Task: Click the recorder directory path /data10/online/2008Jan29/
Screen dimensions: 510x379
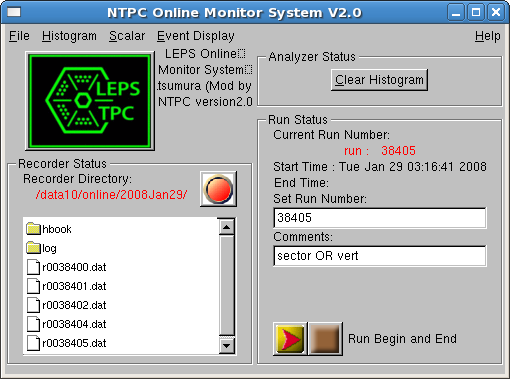Action: (111, 194)
